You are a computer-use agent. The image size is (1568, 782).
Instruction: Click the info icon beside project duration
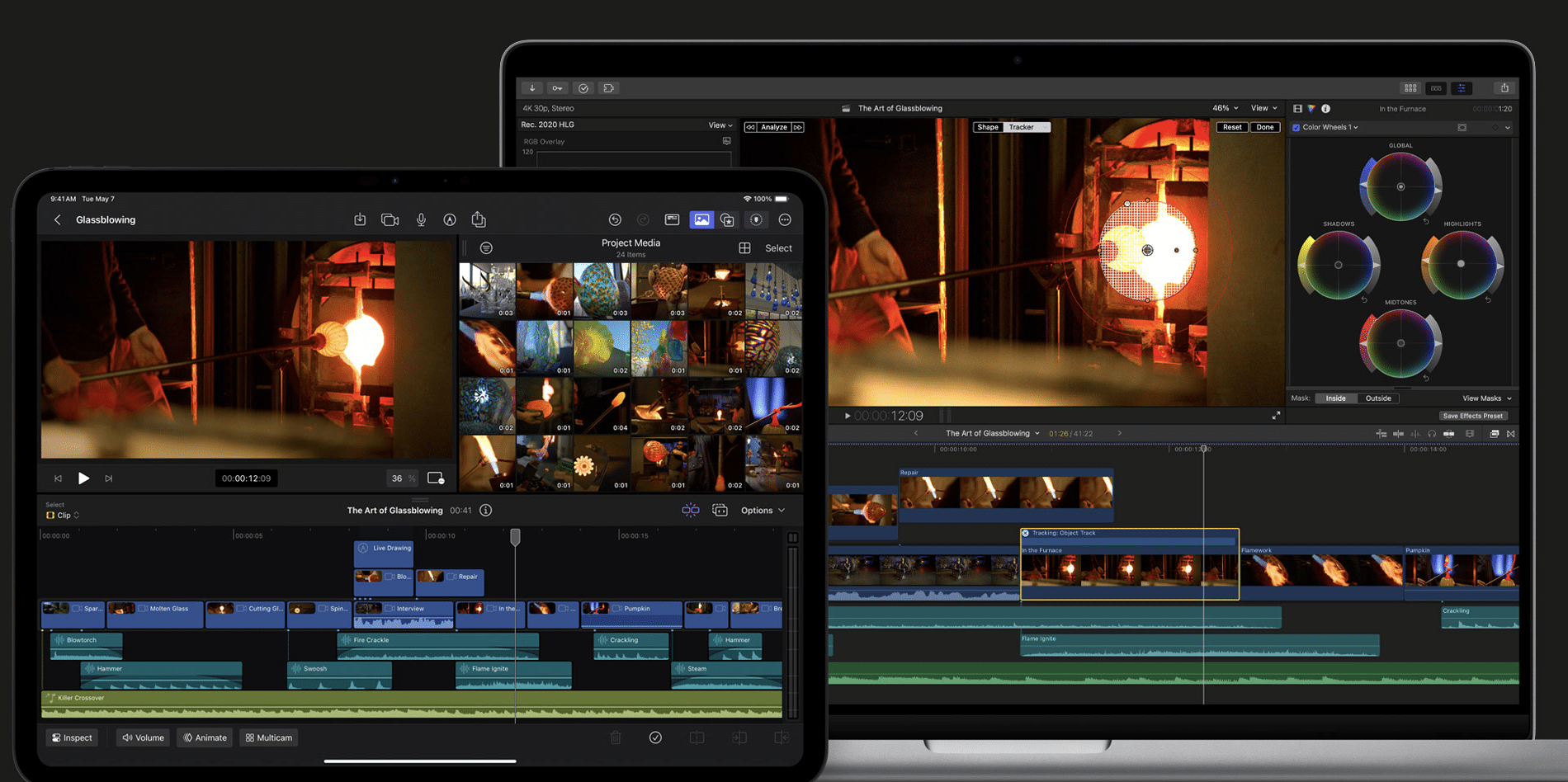(486, 510)
